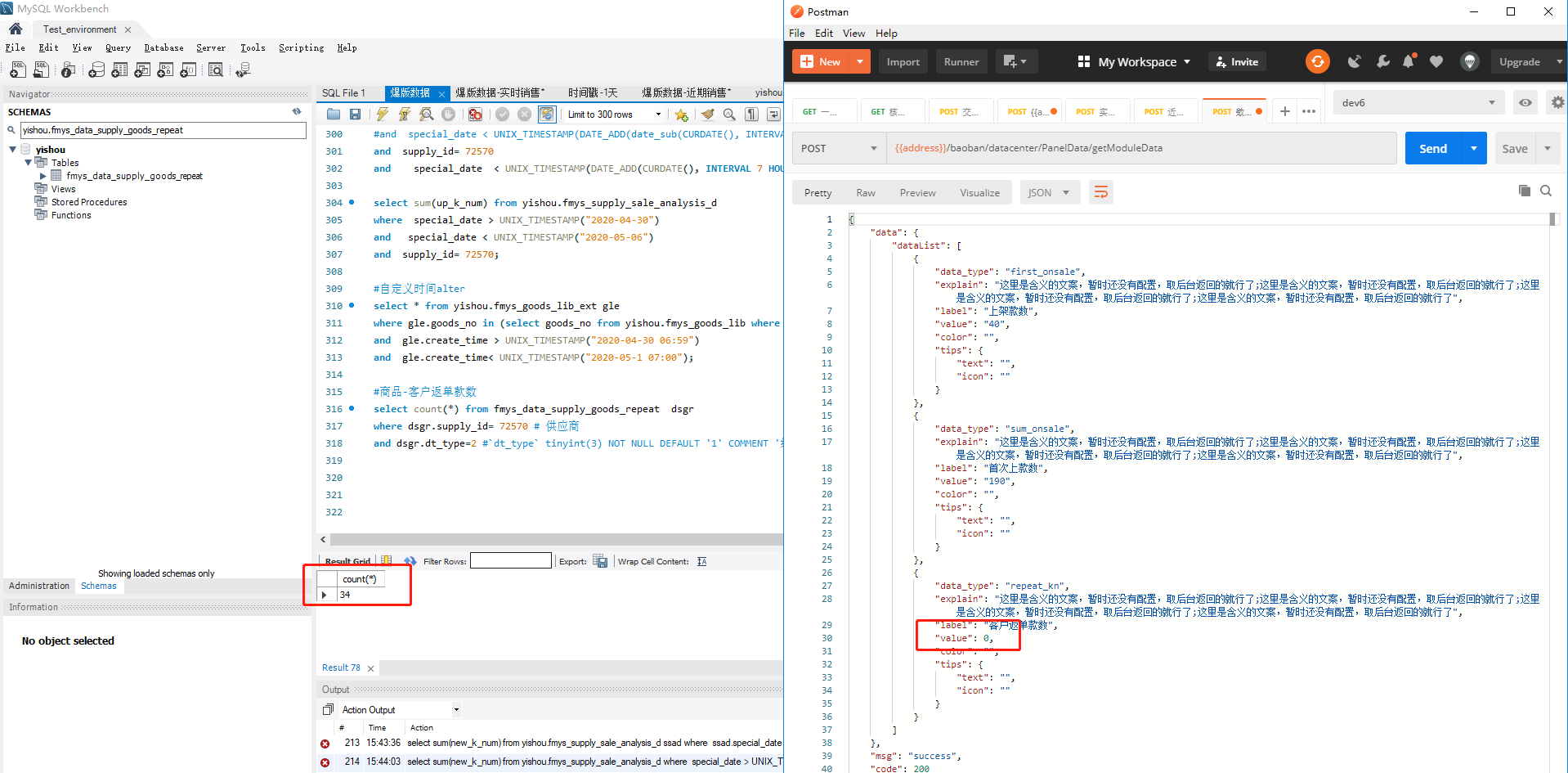1568x773 pixels.
Task: Open find panel with editor magnifier icon
Action: click(729, 115)
